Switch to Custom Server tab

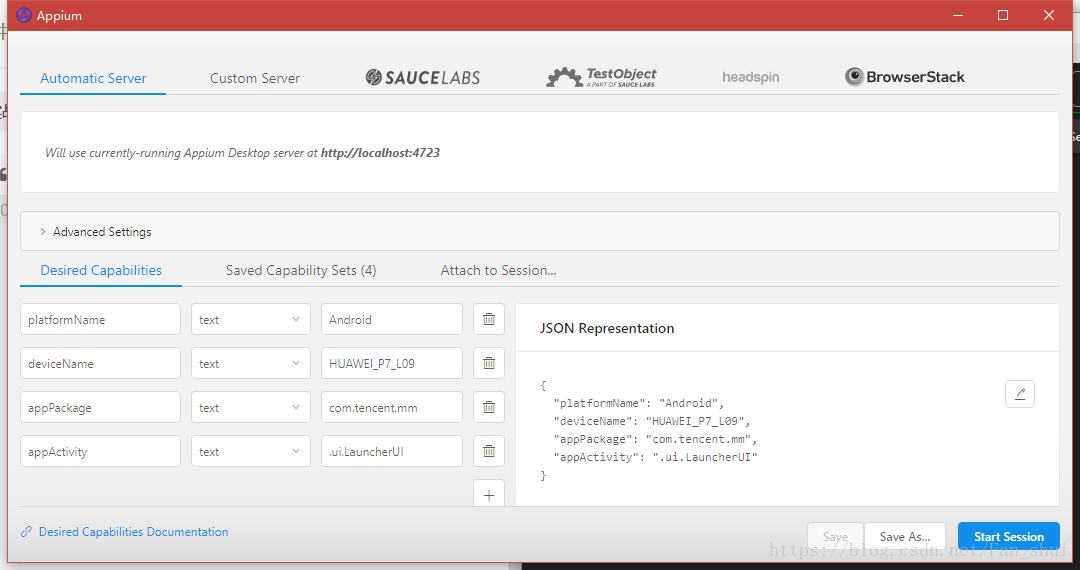255,78
